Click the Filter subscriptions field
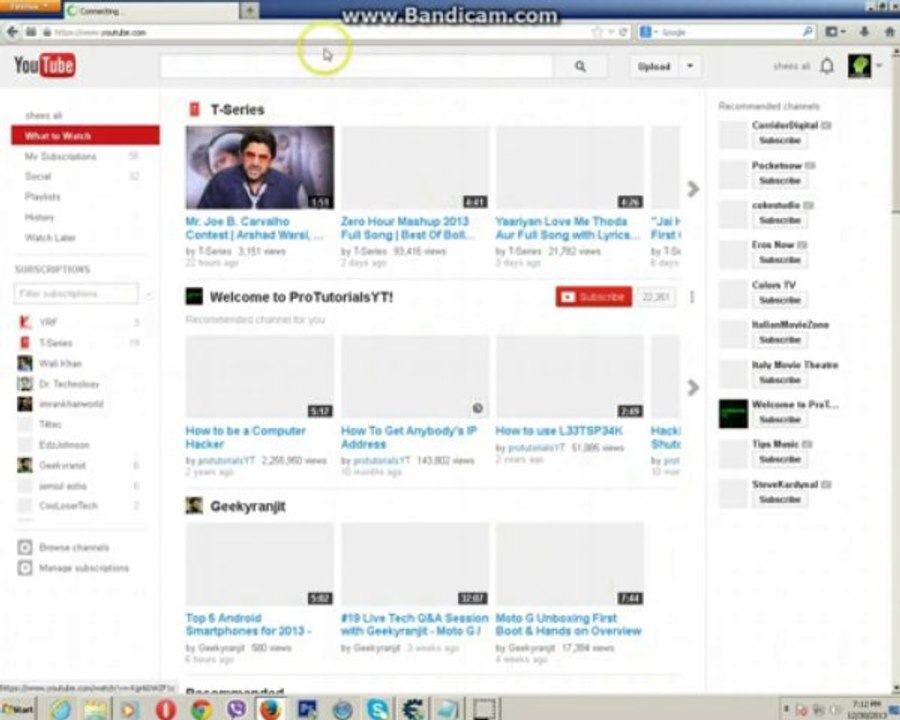Screen dimensions: 900x720 76,293
